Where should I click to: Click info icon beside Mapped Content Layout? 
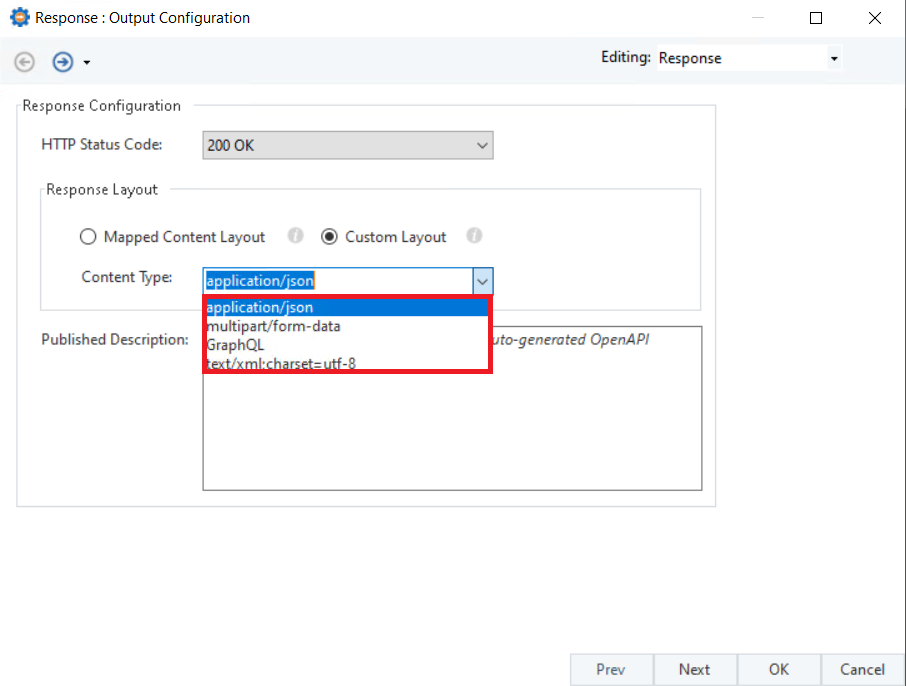click(x=295, y=236)
